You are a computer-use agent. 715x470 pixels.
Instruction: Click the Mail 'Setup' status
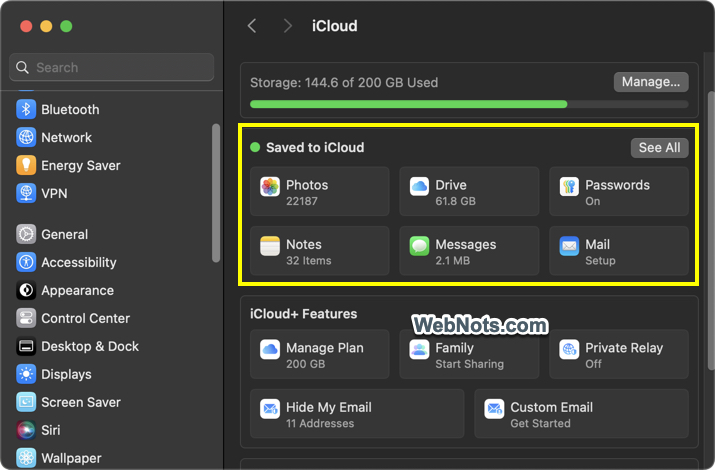point(600,261)
